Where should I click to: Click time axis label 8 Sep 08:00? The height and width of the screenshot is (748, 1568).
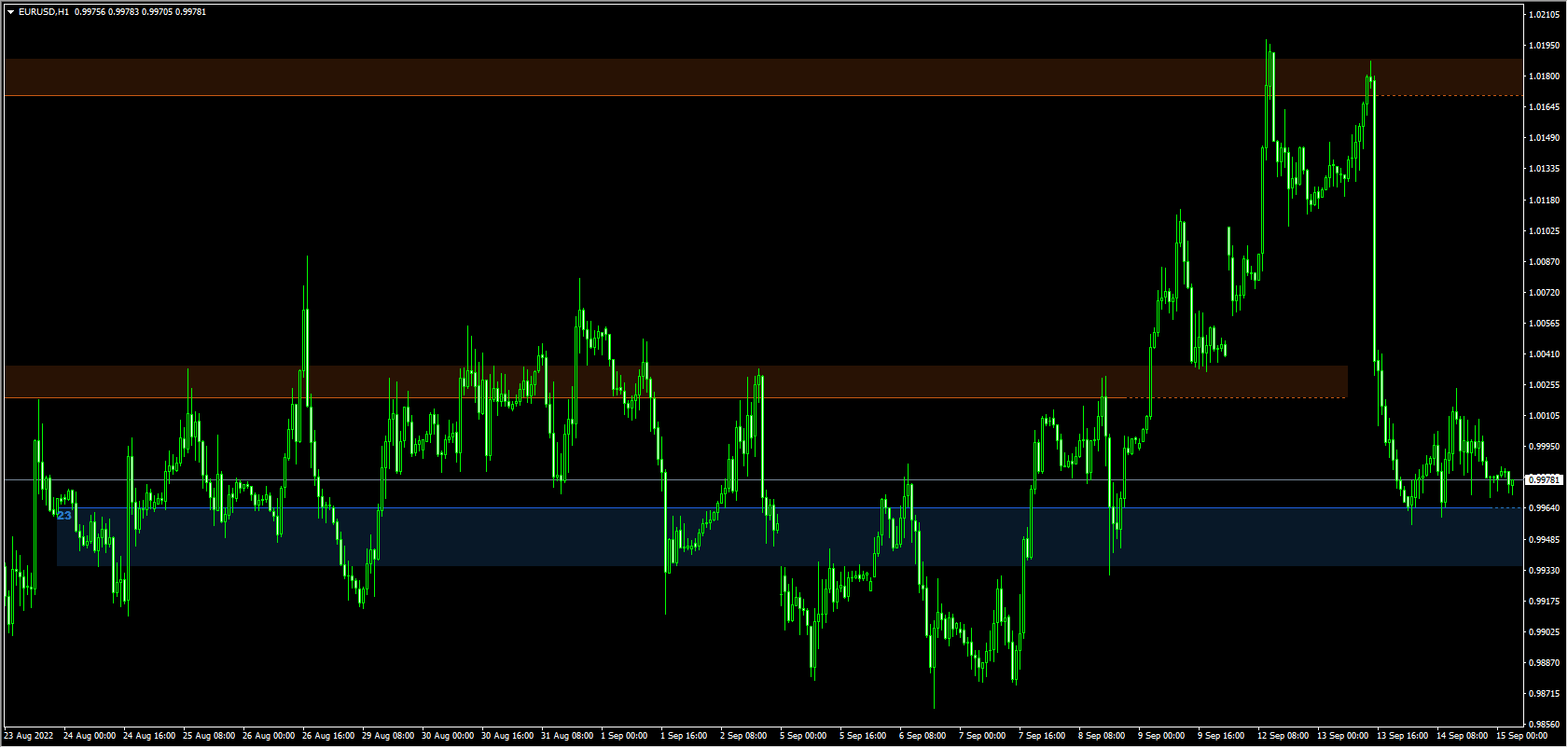tap(1102, 736)
